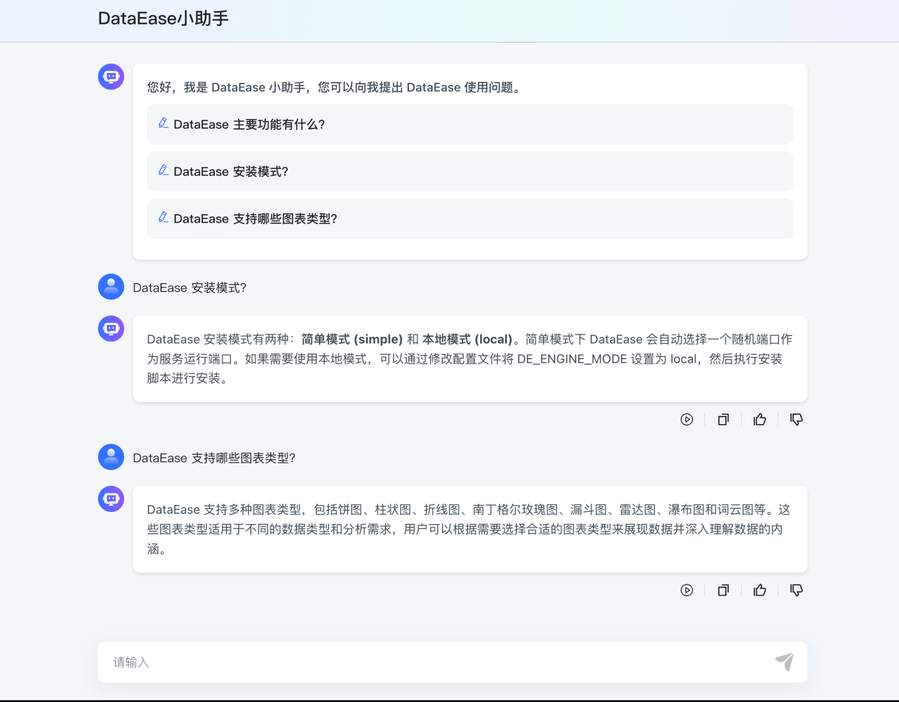Image resolution: width=899 pixels, height=702 pixels.
Task: Click user message text 'DataEase 支持哪些图表类型?'
Action: [x=214, y=458]
